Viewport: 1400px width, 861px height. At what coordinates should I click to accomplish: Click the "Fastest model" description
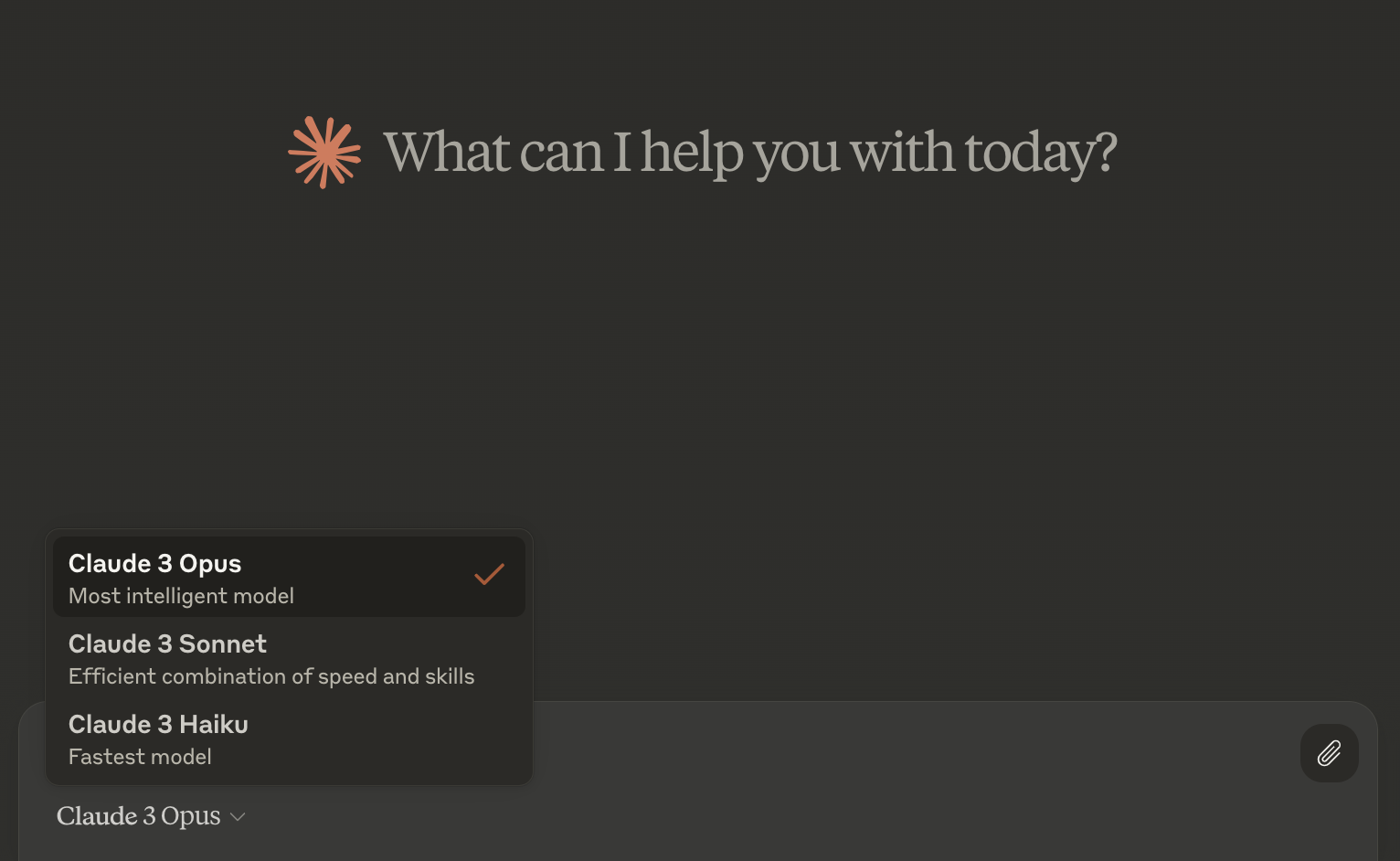[140, 758]
